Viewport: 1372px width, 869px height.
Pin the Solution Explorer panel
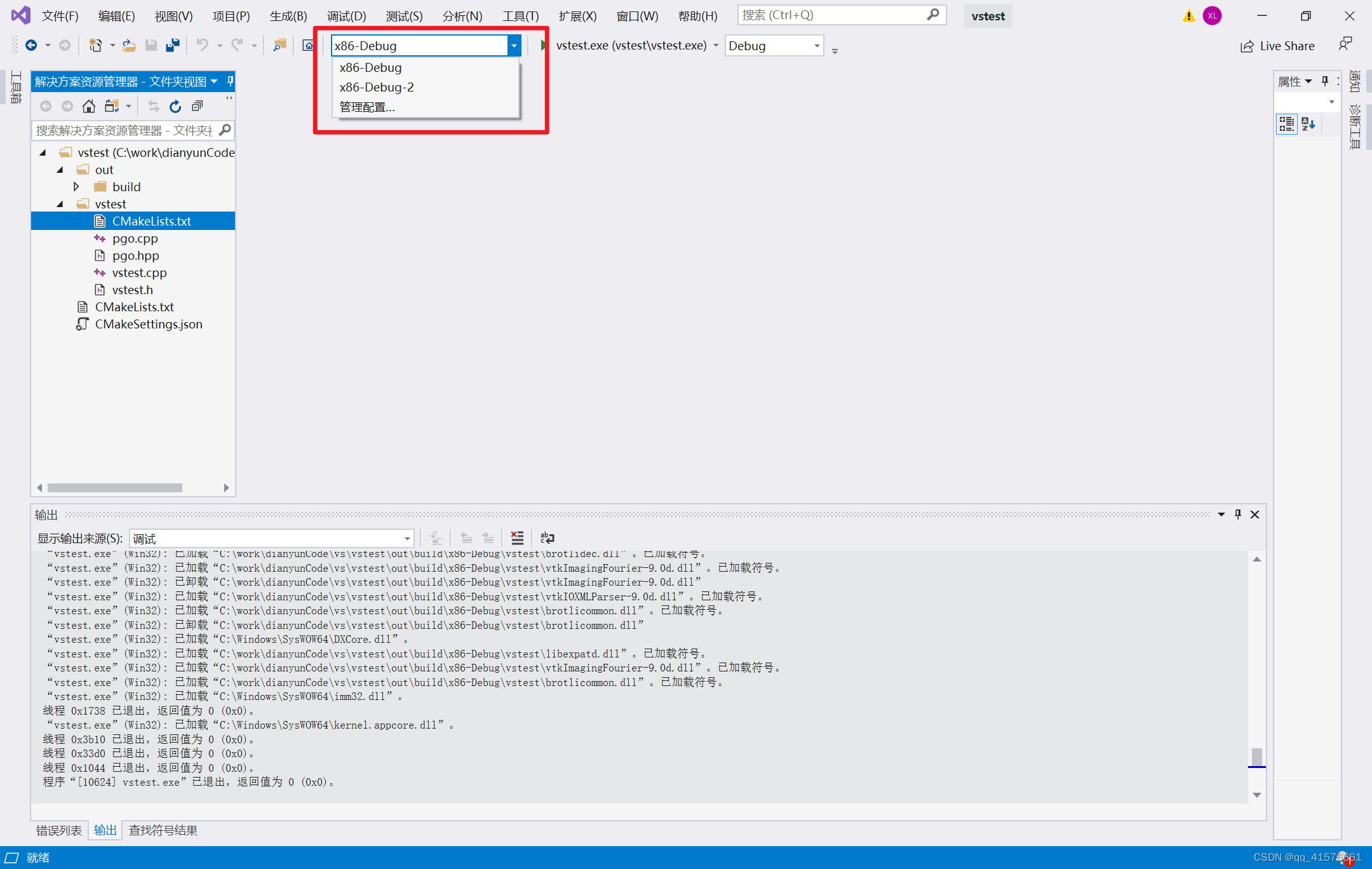click(x=230, y=81)
